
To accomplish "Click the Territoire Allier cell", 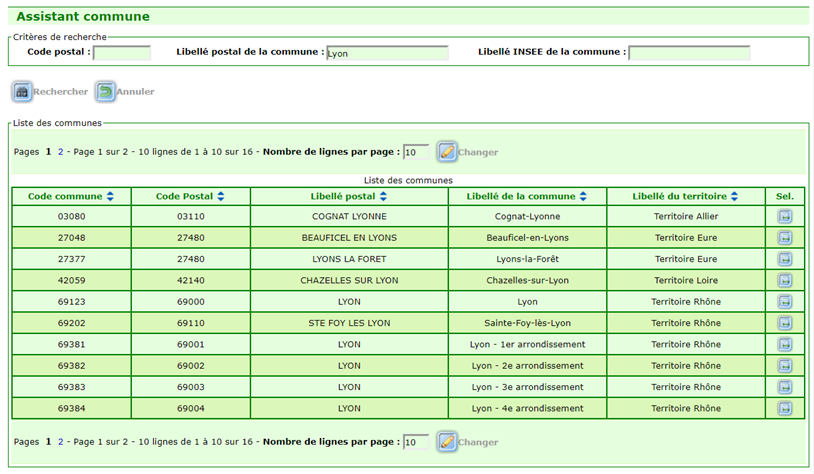I will click(686, 216).
